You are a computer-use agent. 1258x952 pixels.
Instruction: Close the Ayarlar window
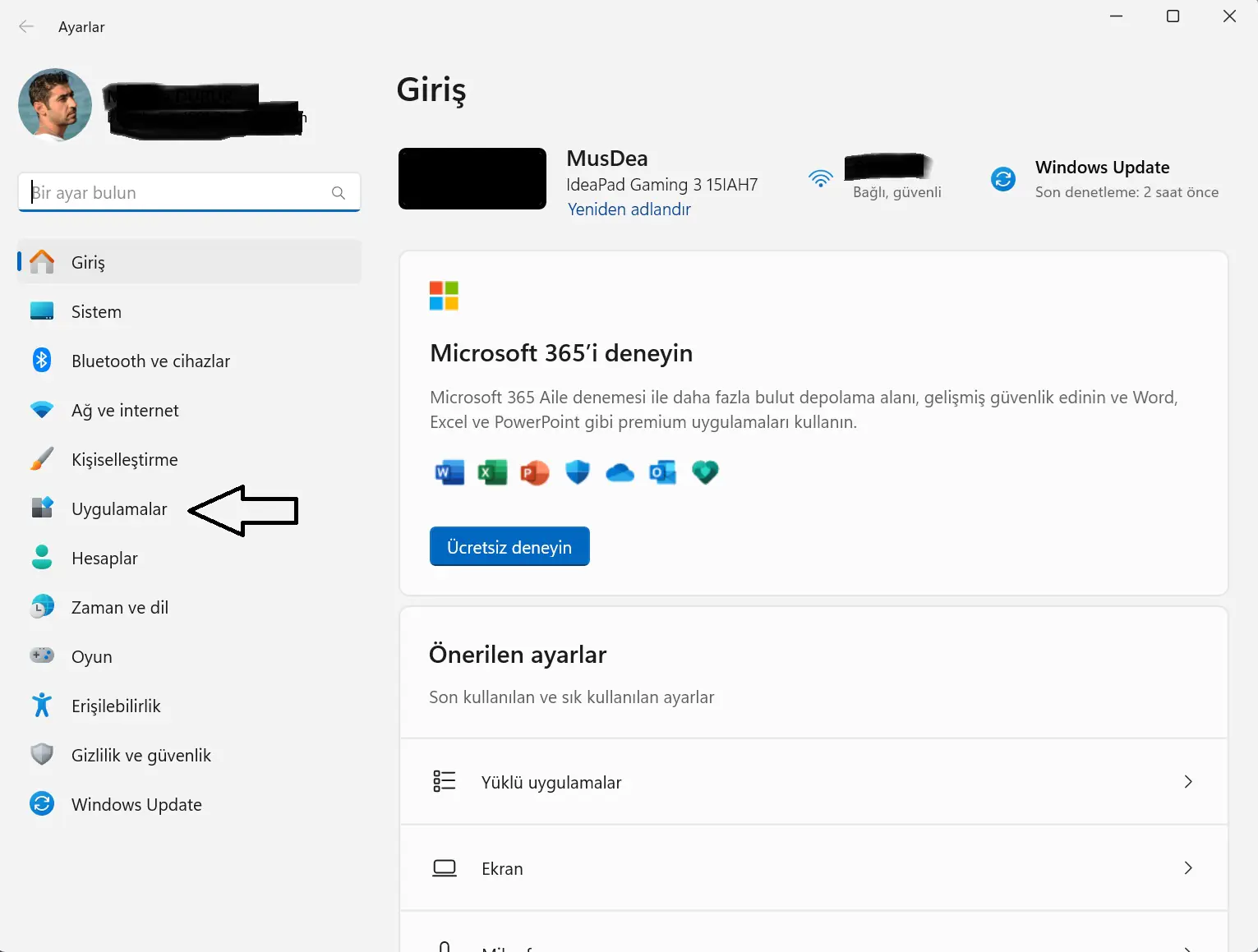click(x=1230, y=16)
